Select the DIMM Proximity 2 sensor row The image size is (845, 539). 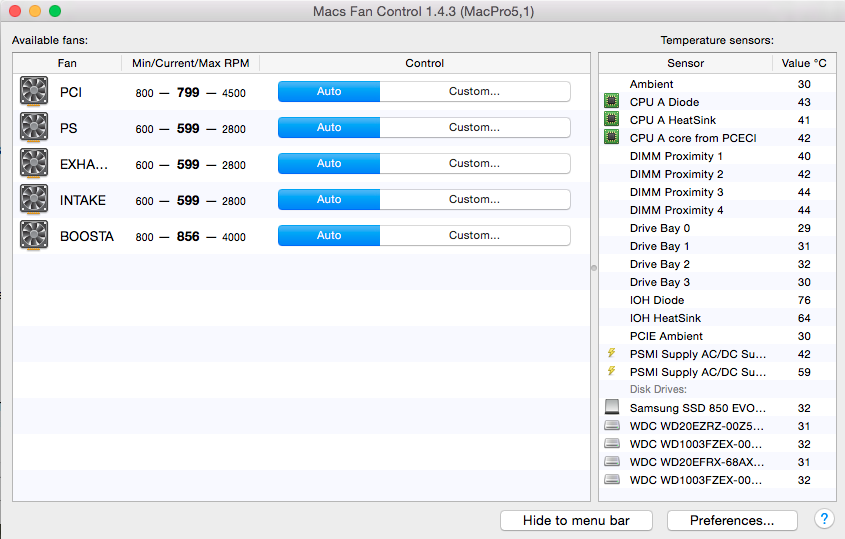(x=718, y=174)
